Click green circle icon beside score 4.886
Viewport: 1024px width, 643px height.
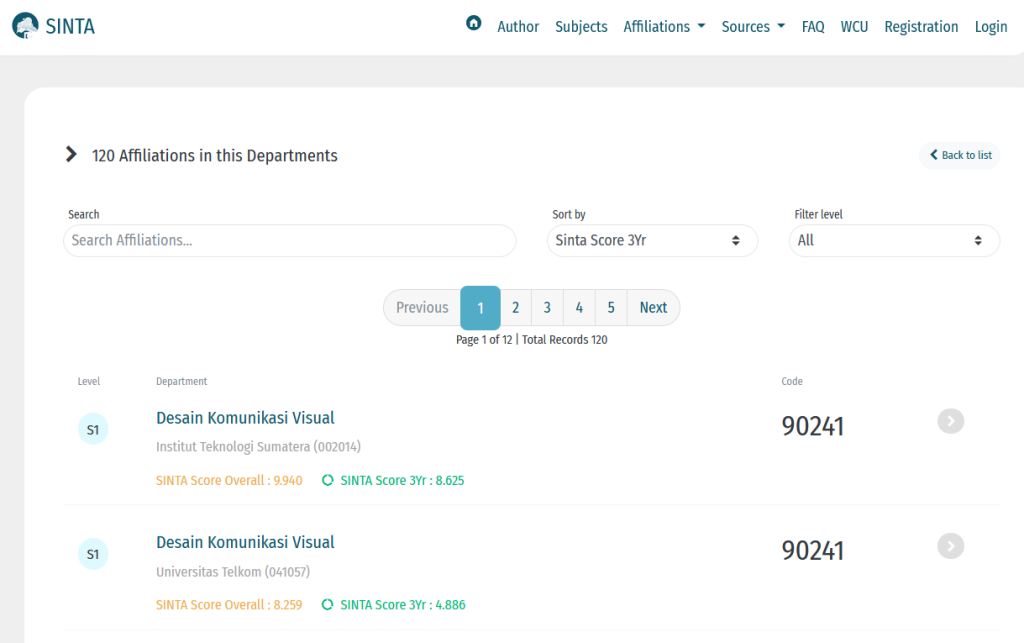point(328,605)
